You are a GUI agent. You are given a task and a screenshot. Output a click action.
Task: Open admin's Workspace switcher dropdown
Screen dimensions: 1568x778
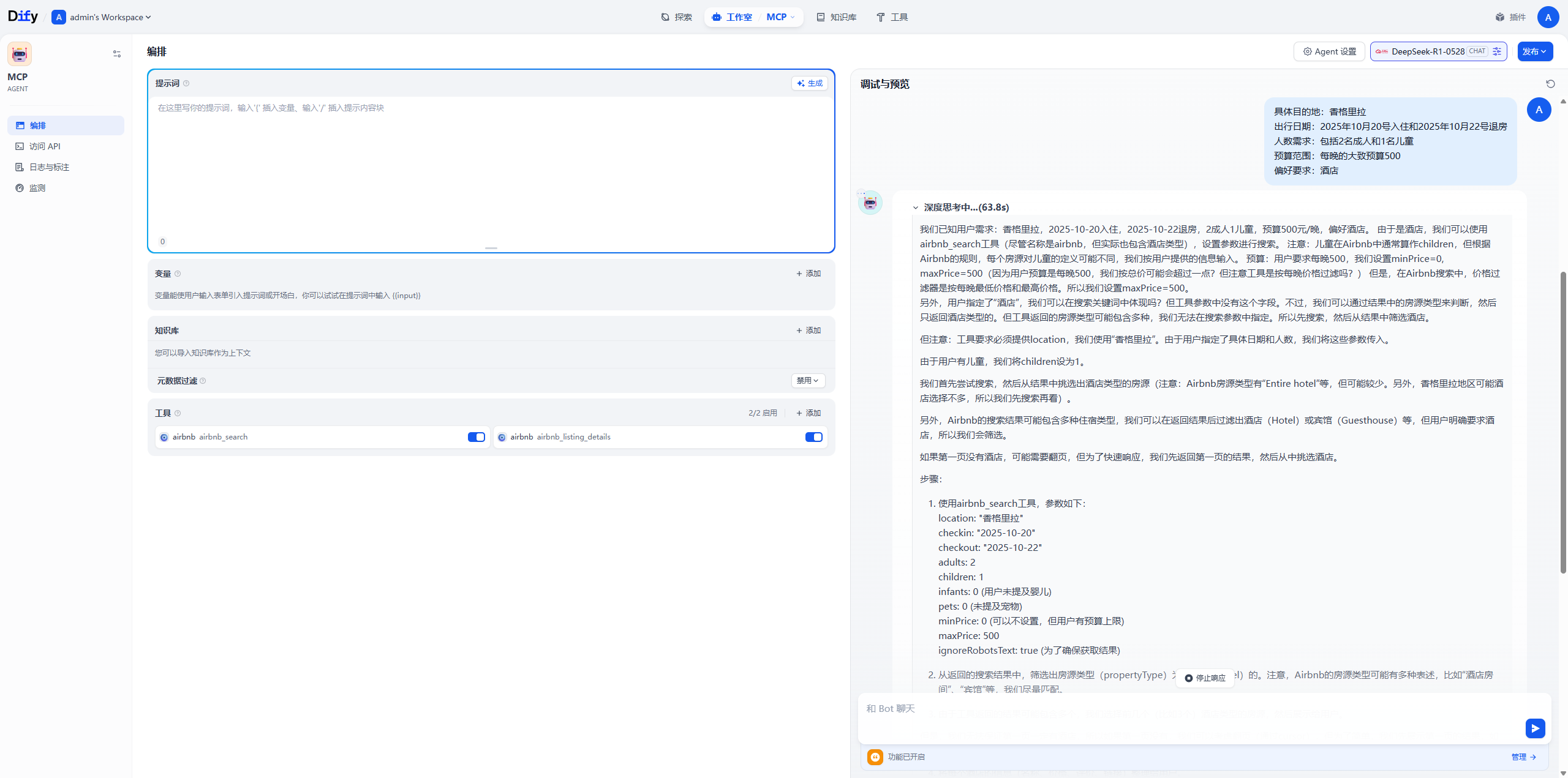104,17
